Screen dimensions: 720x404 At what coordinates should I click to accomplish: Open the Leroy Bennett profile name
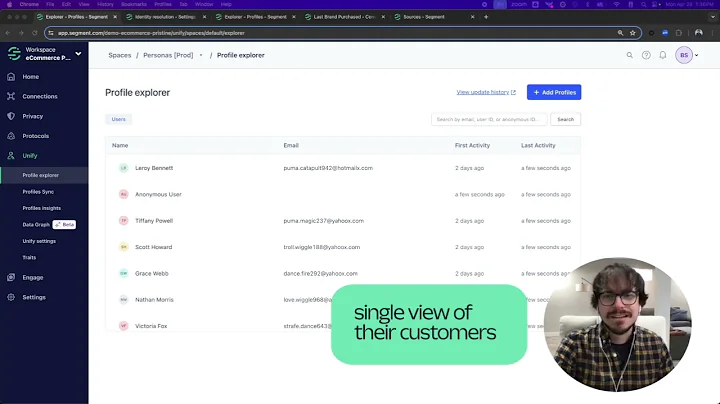[154, 168]
